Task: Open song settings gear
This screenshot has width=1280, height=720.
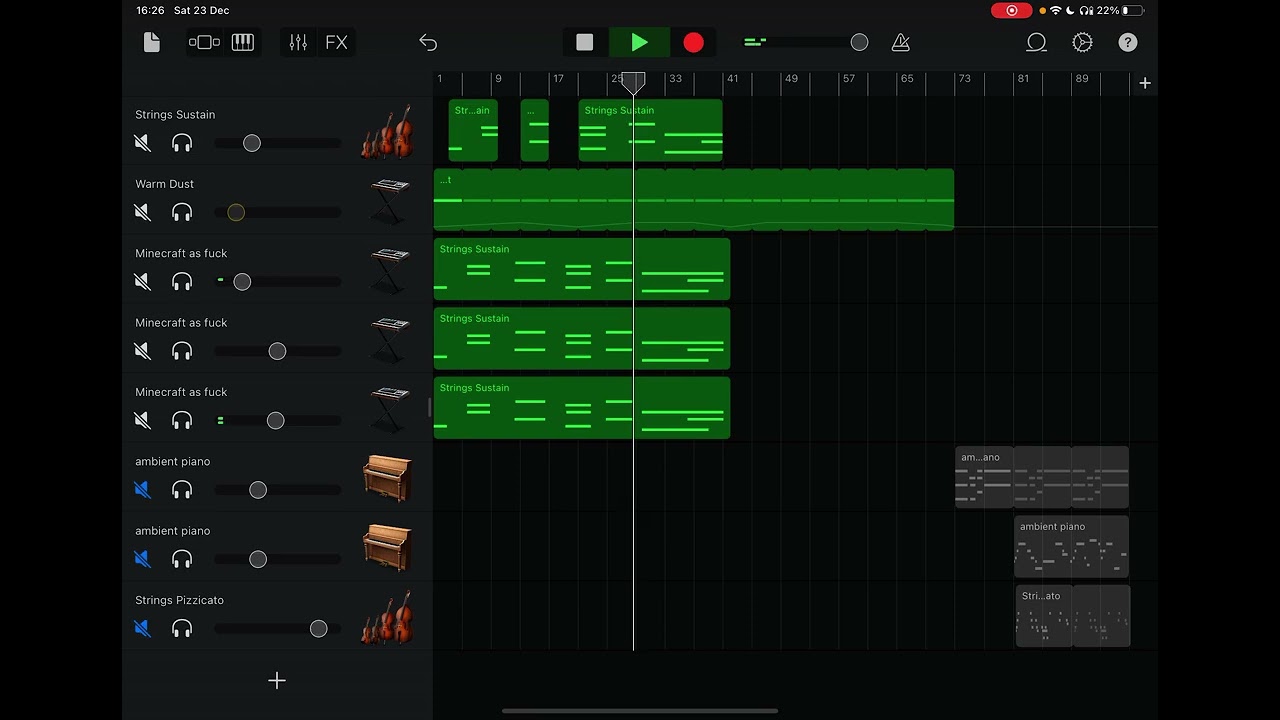Action: 1082,42
